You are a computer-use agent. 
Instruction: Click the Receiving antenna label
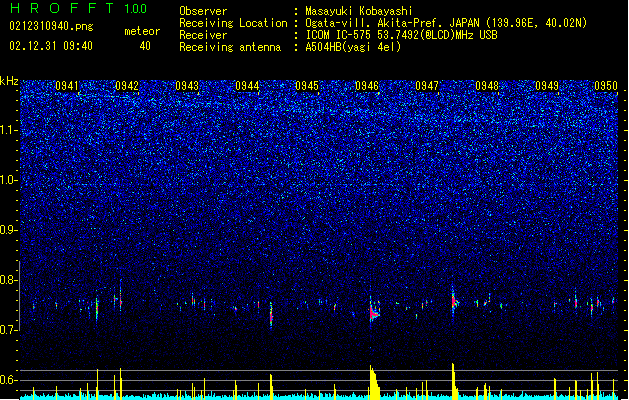(x=230, y=47)
